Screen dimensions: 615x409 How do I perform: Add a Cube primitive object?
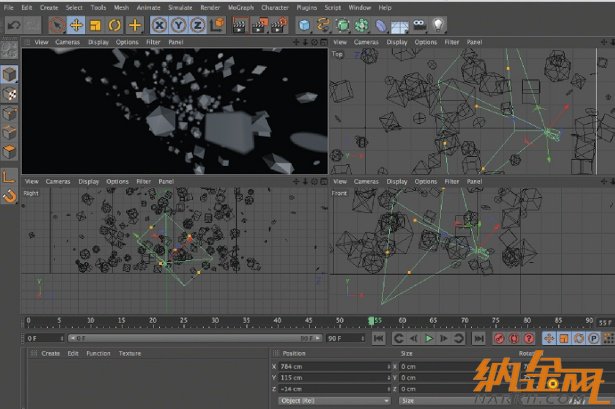pos(304,25)
